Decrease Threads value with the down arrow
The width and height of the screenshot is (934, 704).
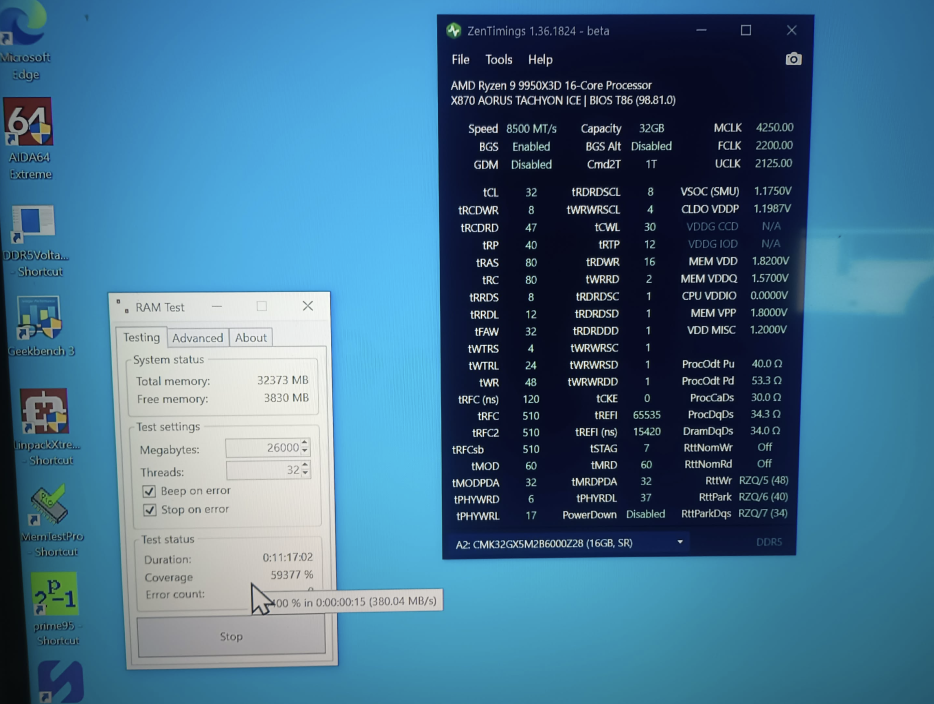pyautogui.click(x=305, y=474)
